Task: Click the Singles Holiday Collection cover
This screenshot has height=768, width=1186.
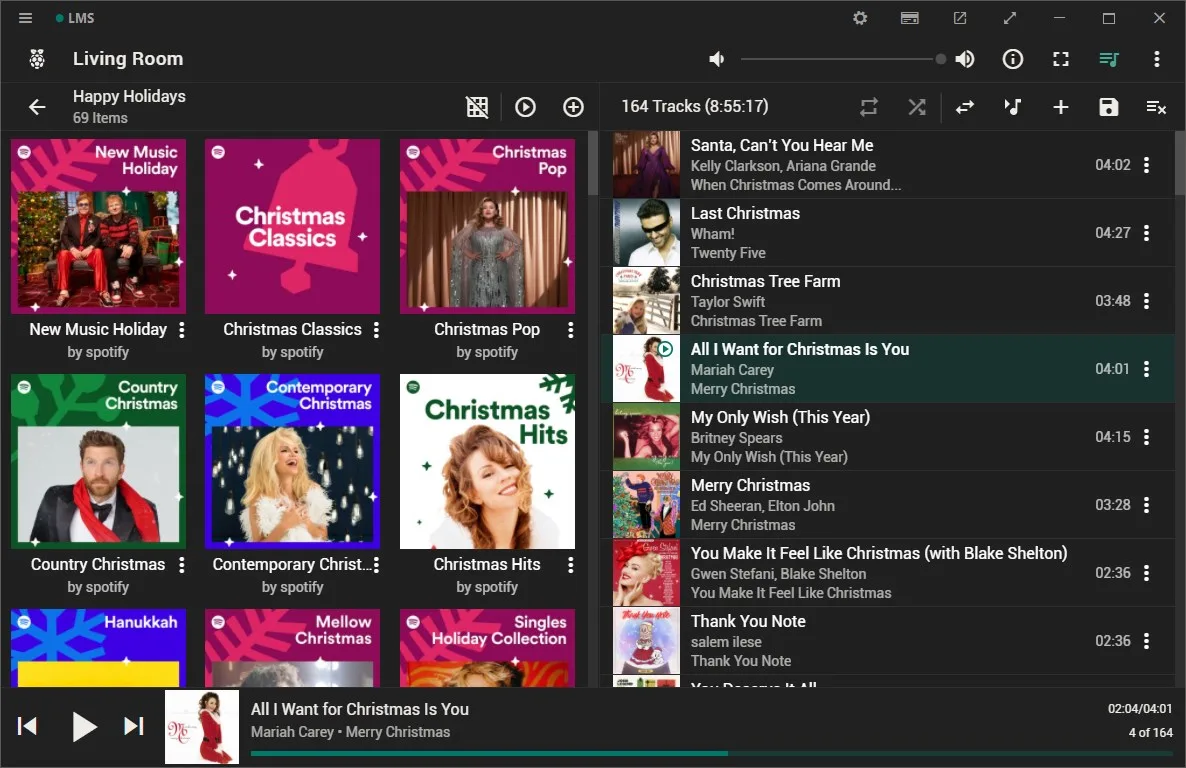Action: tap(487, 648)
